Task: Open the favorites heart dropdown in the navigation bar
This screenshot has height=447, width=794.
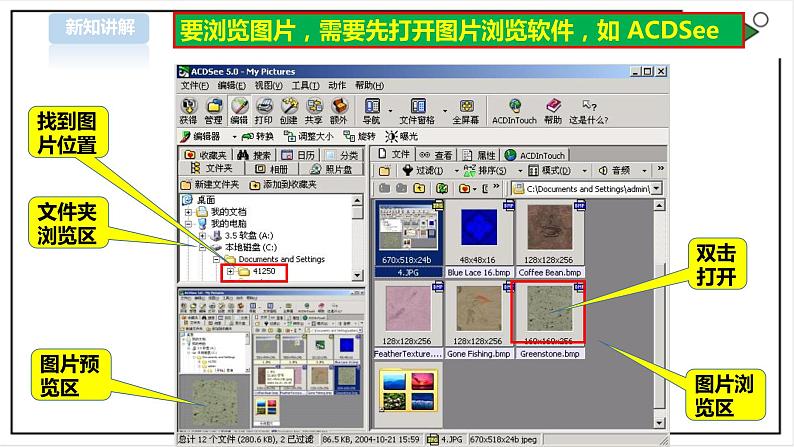Action: point(474,189)
